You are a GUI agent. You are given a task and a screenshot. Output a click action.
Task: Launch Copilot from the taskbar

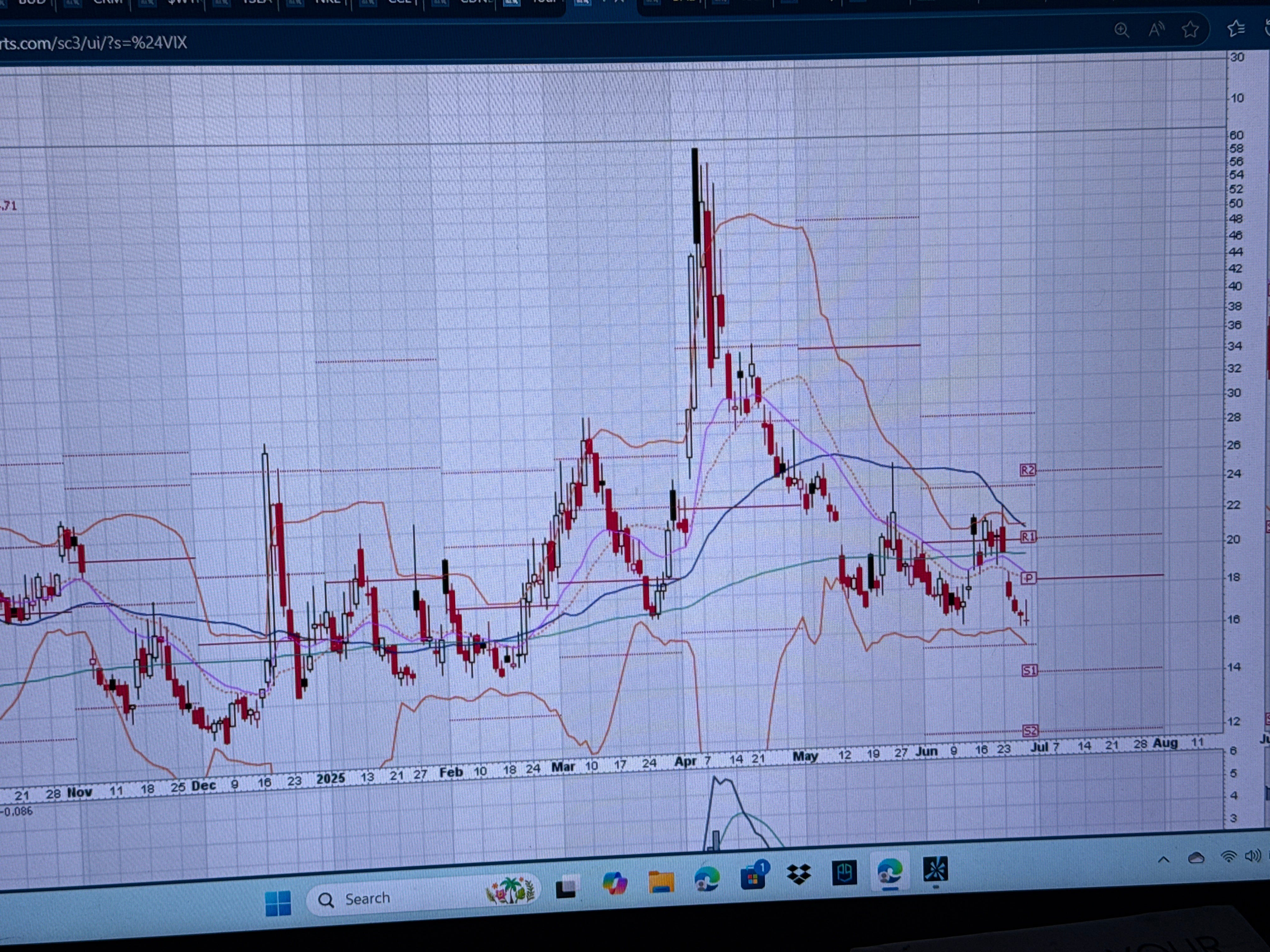[x=614, y=883]
